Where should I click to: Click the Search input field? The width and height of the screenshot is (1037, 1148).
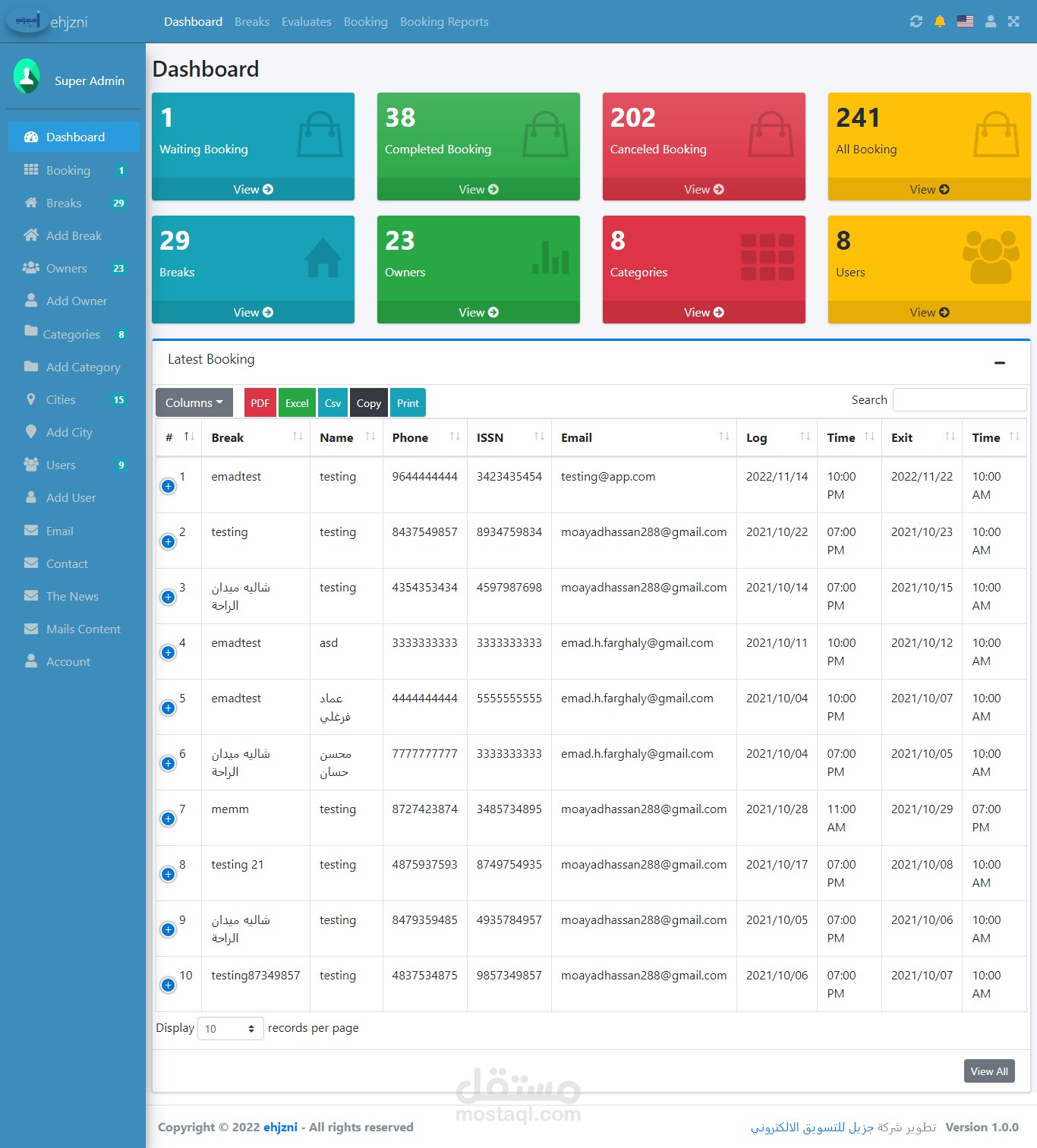[960, 399]
